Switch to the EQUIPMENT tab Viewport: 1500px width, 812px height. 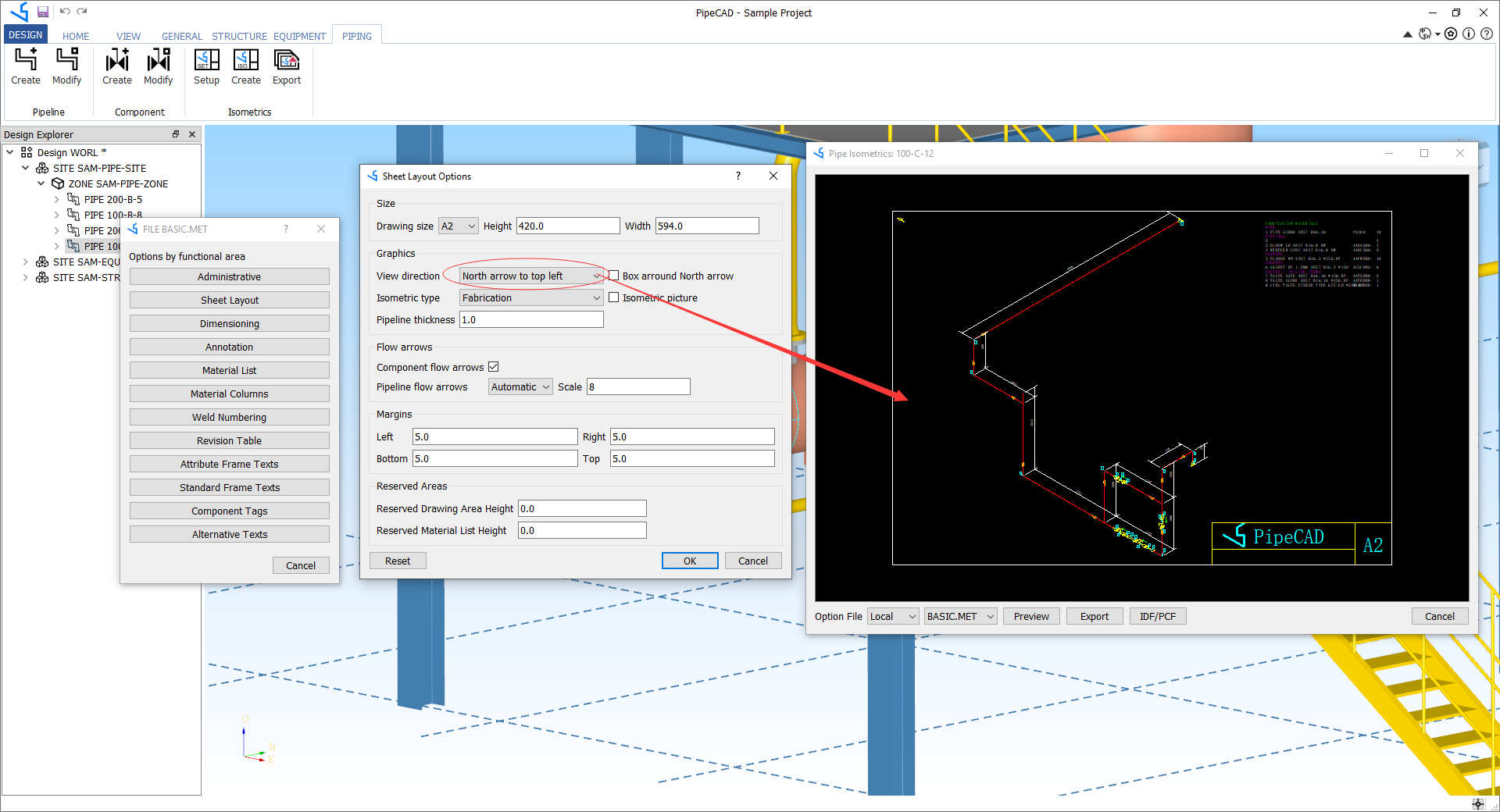(299, 36)
